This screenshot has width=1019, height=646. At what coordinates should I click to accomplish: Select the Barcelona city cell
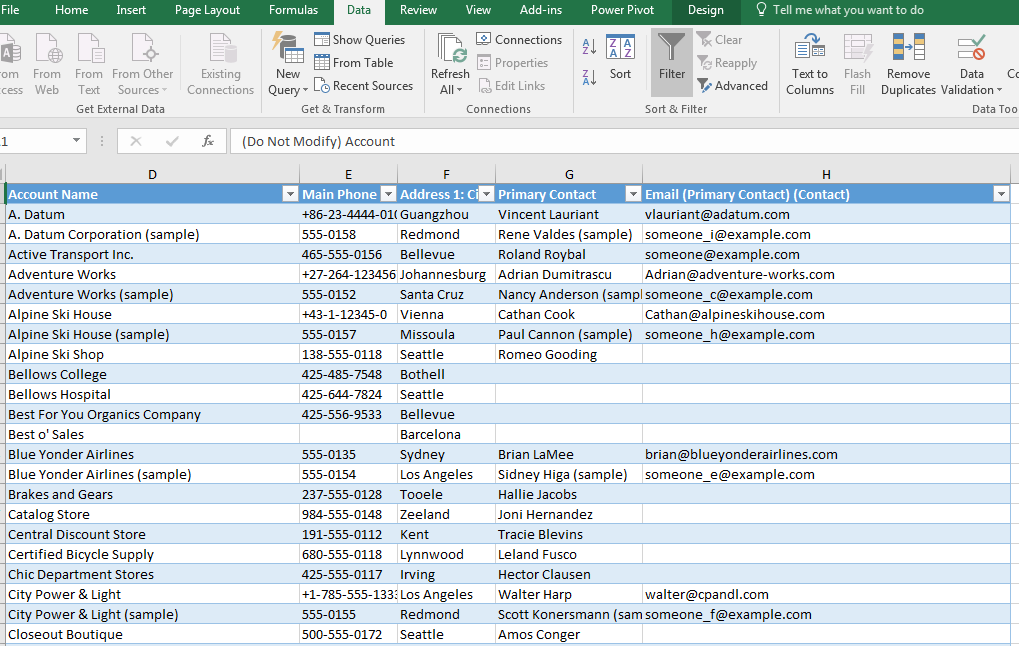tap(446, 434)
